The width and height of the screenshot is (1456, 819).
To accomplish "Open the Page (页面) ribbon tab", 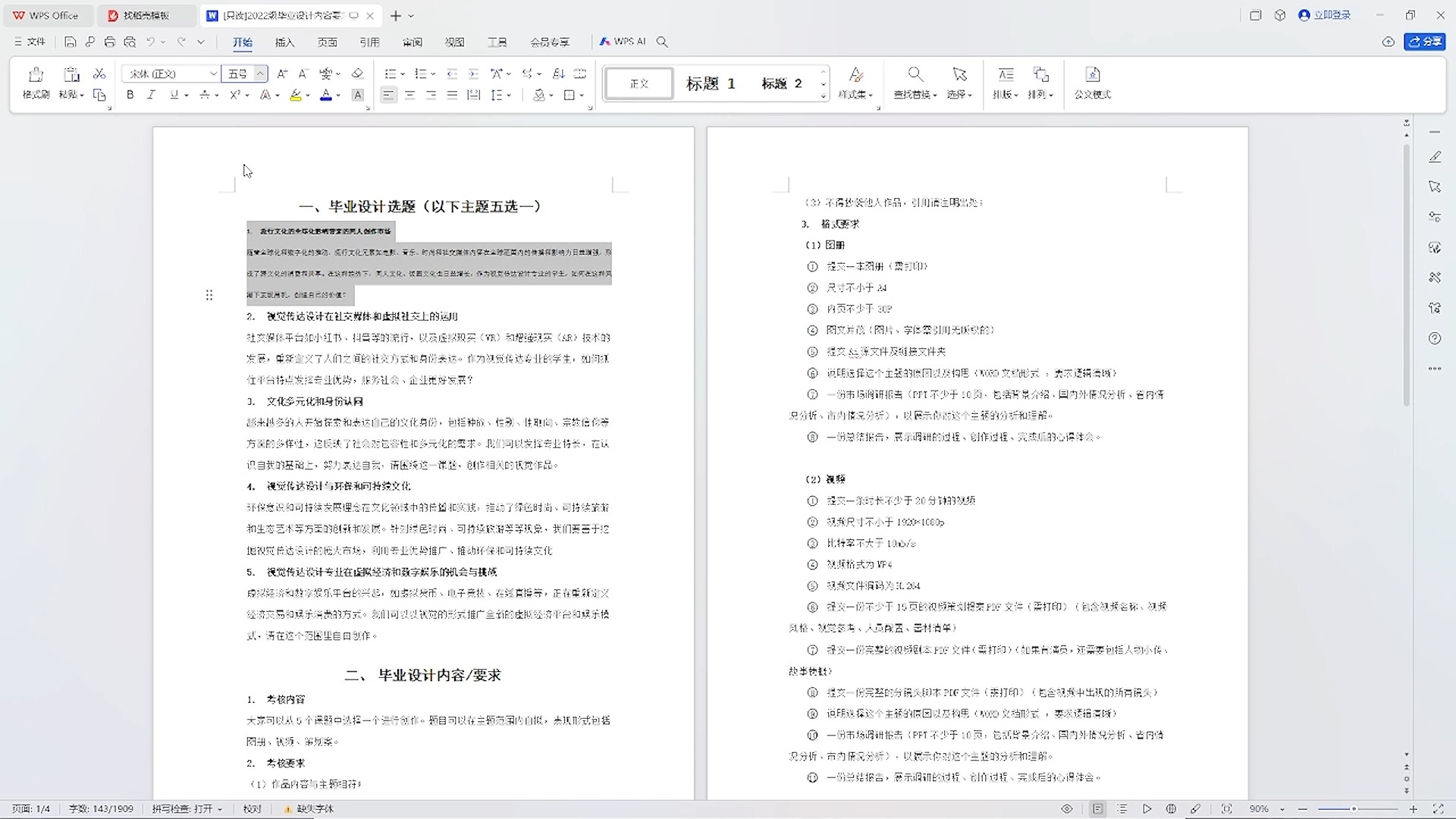I will coord(327,42).
